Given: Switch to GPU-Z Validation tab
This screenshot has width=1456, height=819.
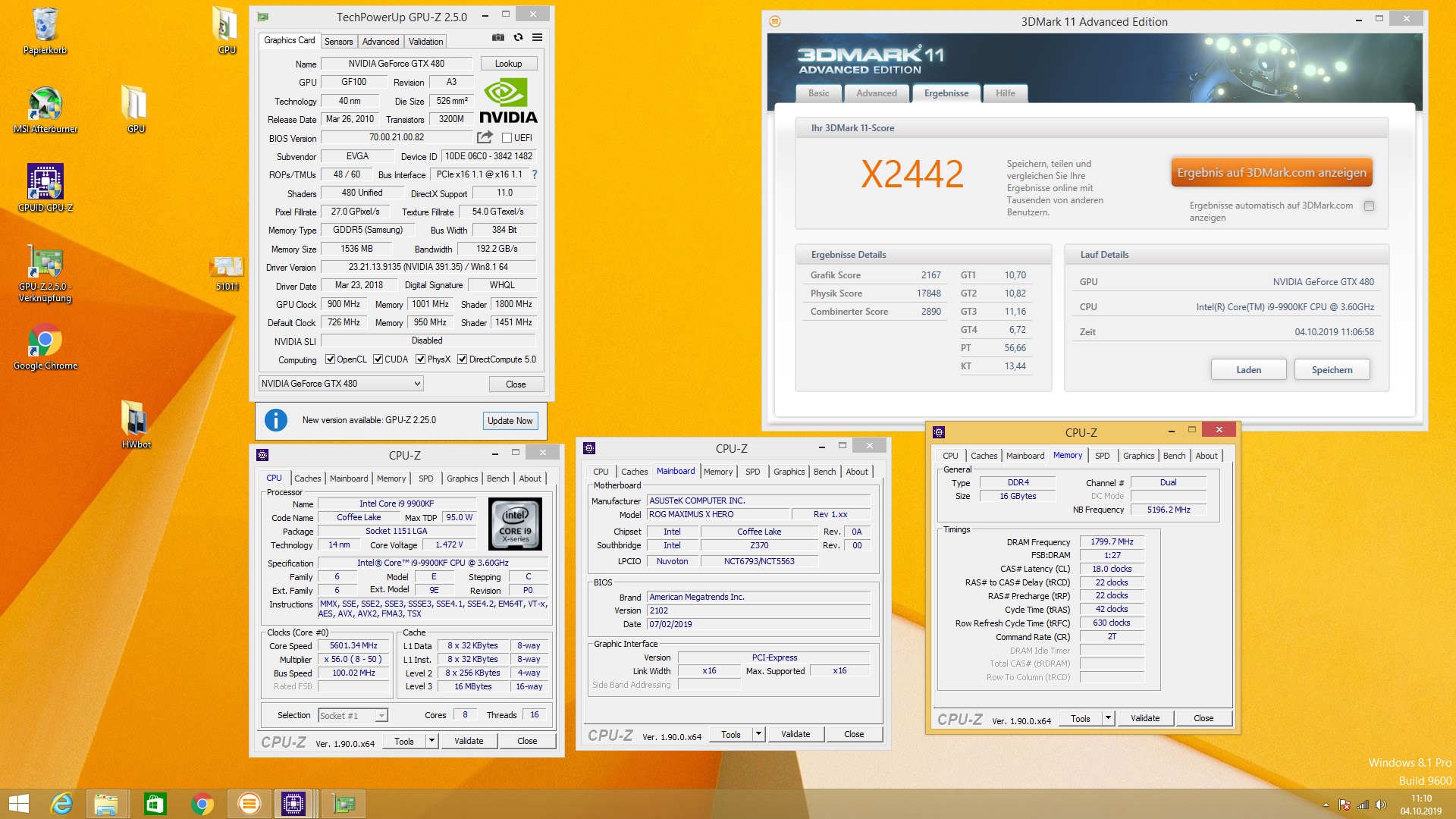Looking at the screenshot, I should click(425, 42).
